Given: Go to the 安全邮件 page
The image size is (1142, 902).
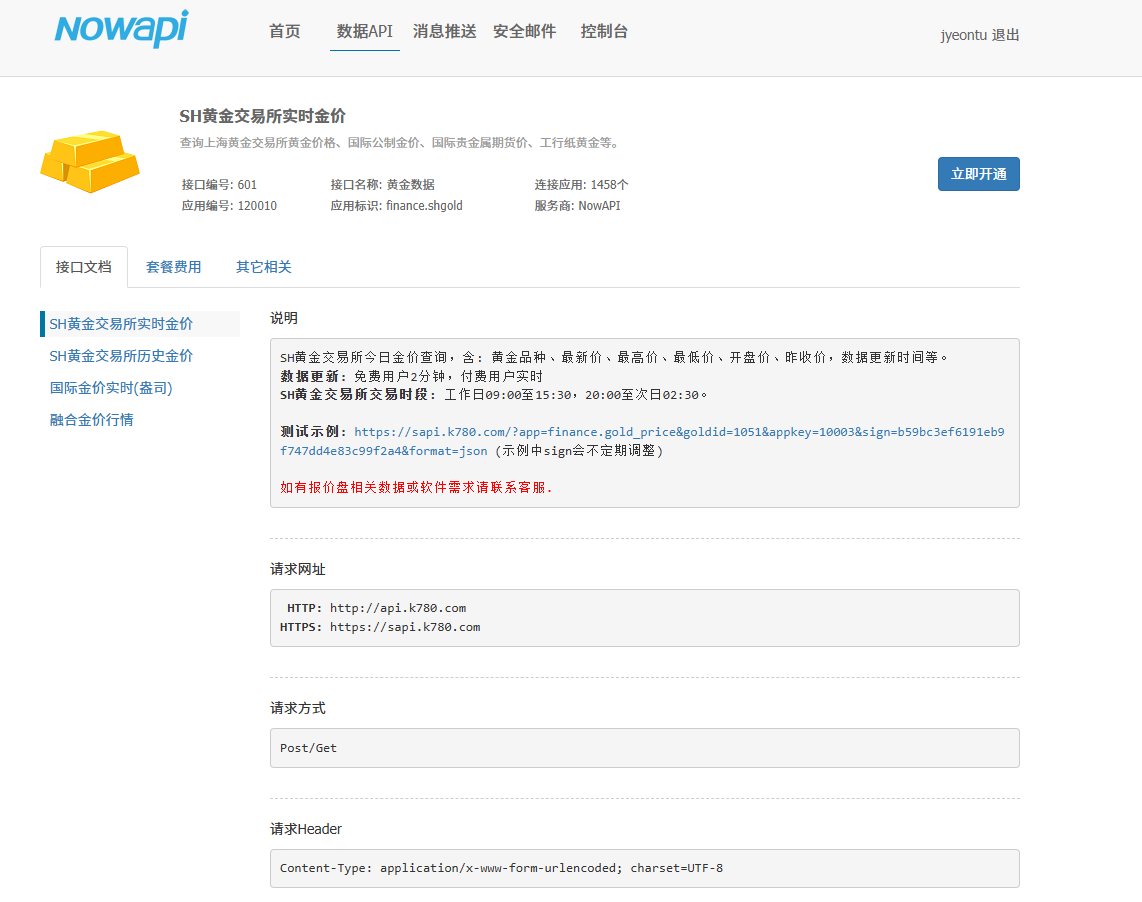Looking at the screenshot, I should [524, 31].
